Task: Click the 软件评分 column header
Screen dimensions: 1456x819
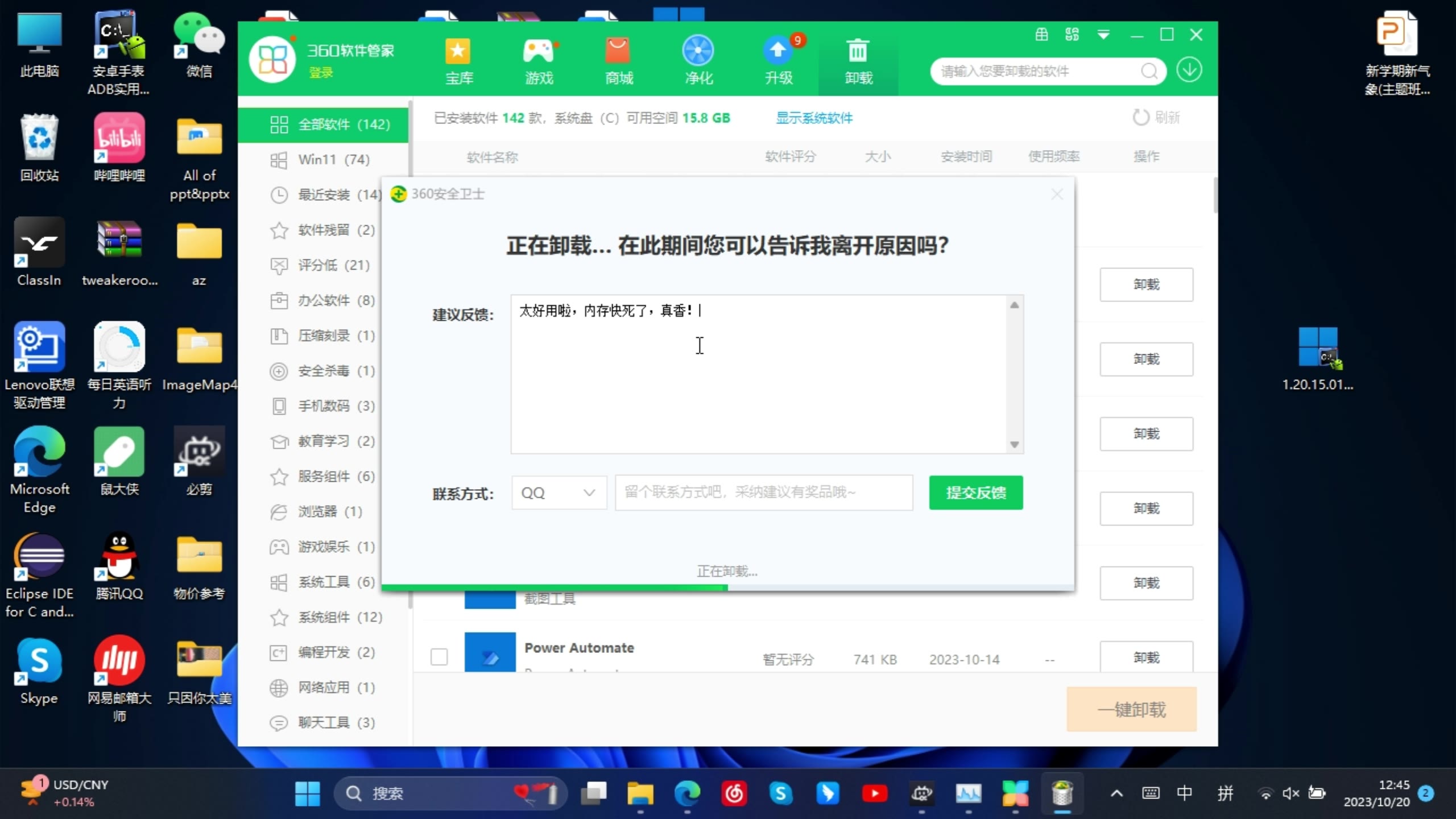Action: [x=791, y=156]
